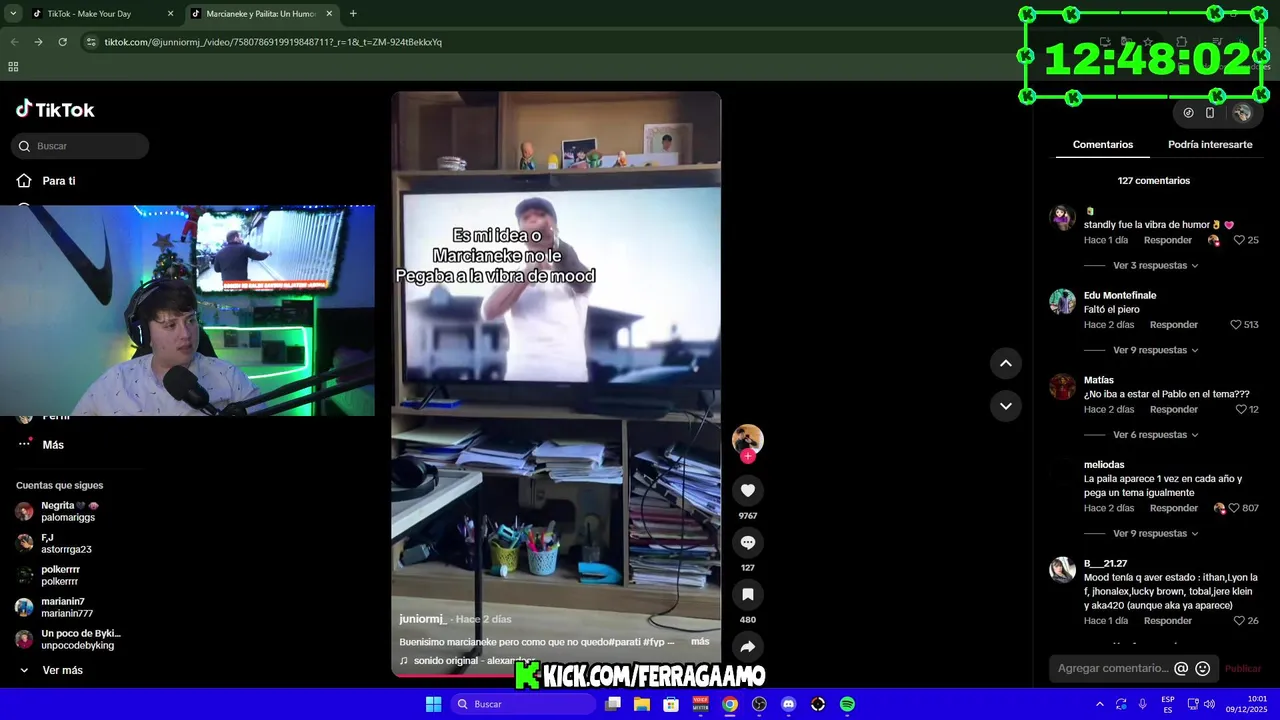The image size is (1280, 720).
Task: Go back in Chrome
Action: (14, 42)
